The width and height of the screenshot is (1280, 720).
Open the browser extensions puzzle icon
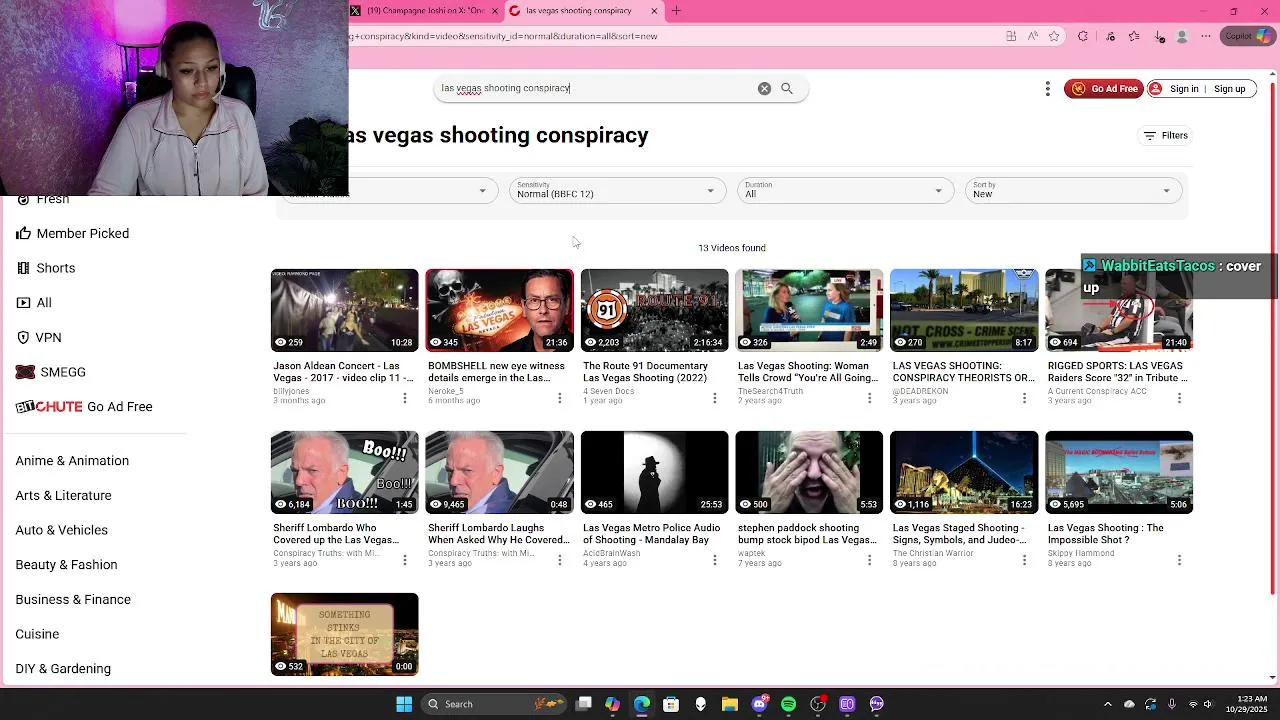[1083, 36]
